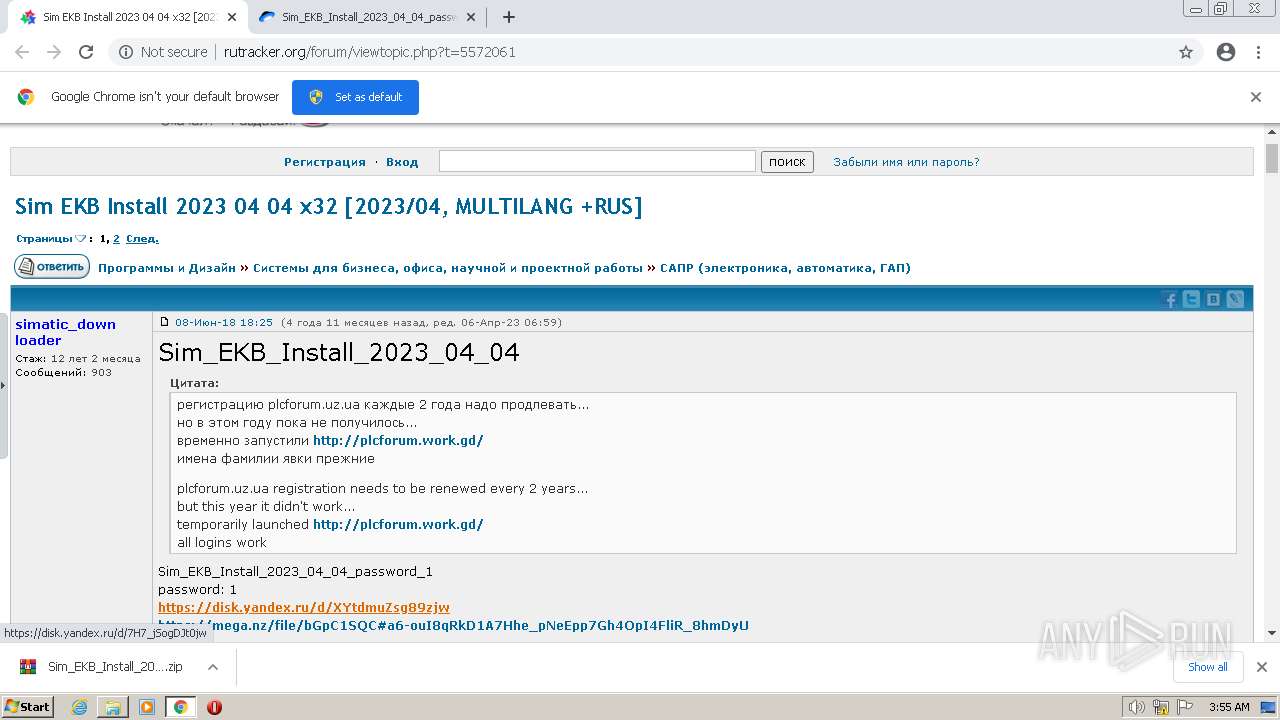Screen dimensions: 1280x720
Task: Open the network tray icon
Action: [x=1161, y=707]
